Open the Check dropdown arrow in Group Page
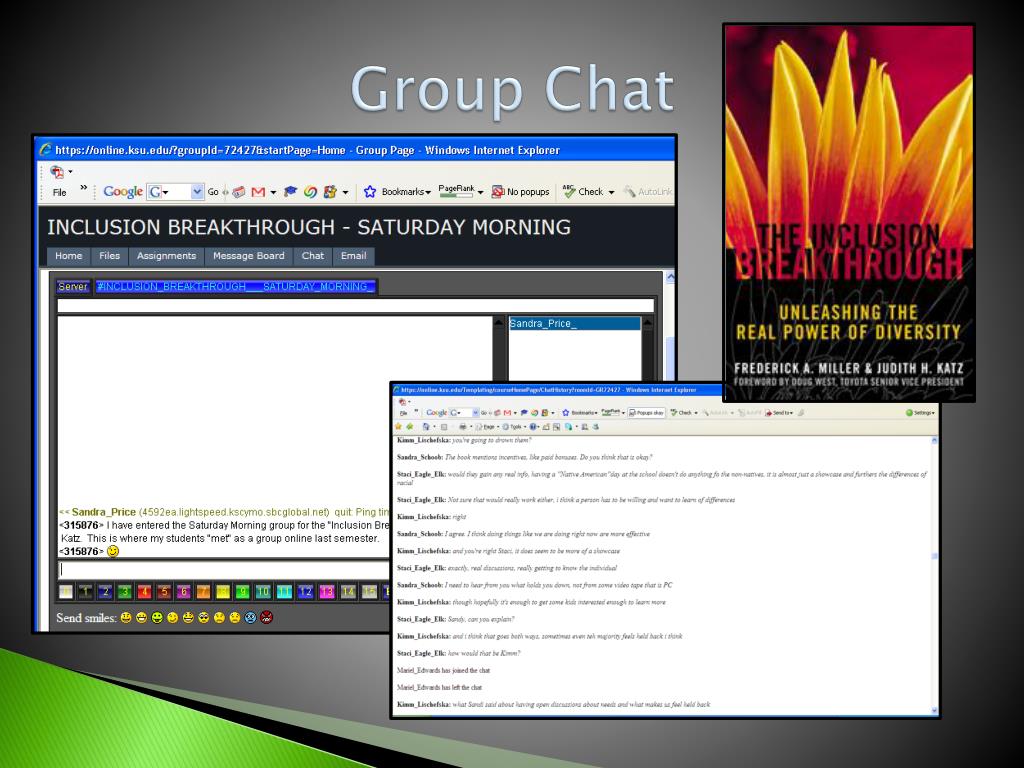This screenshot has width=1024, height=768. [611, 192]
